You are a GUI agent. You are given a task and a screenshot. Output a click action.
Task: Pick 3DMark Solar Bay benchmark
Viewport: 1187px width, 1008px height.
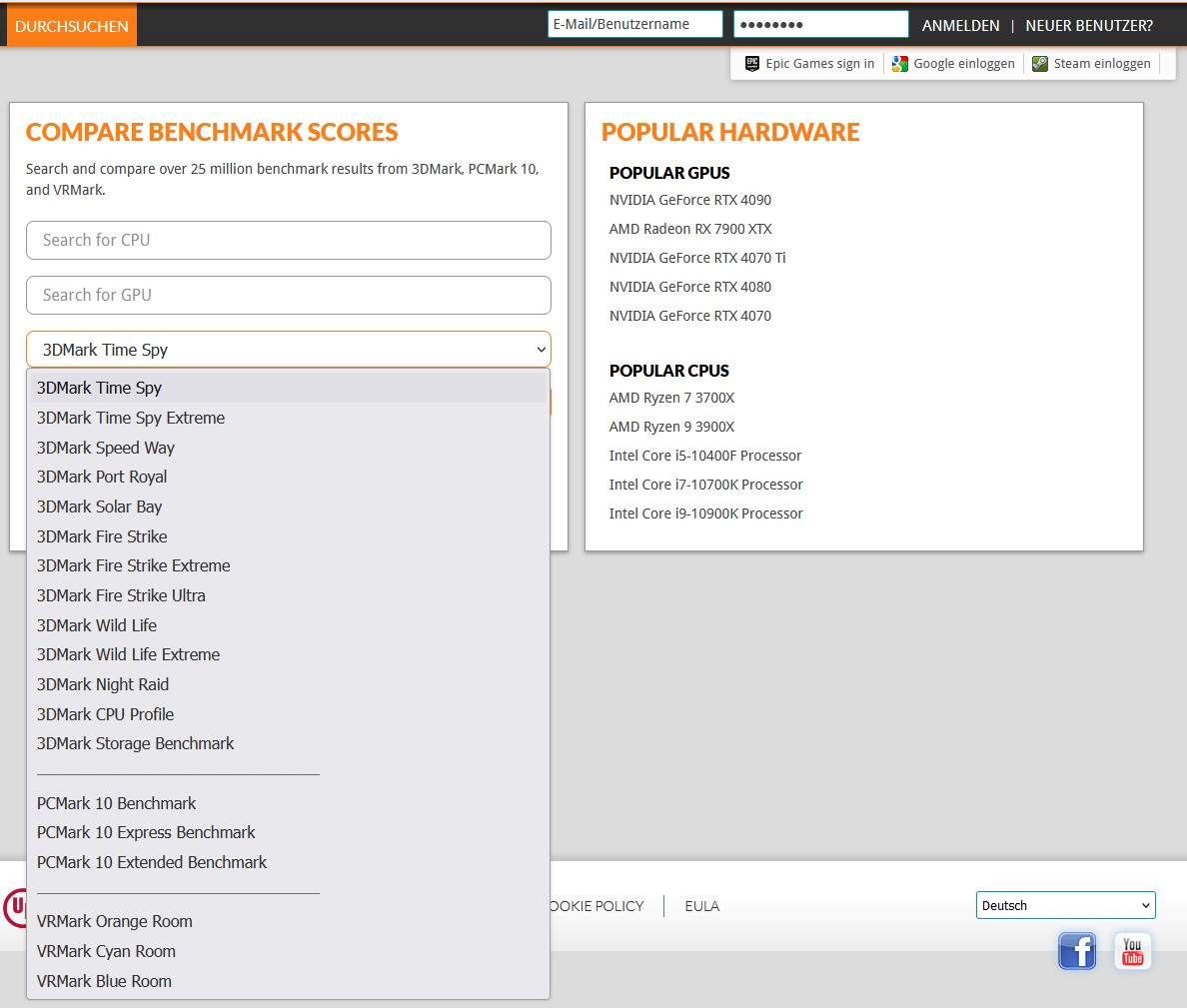289,506
